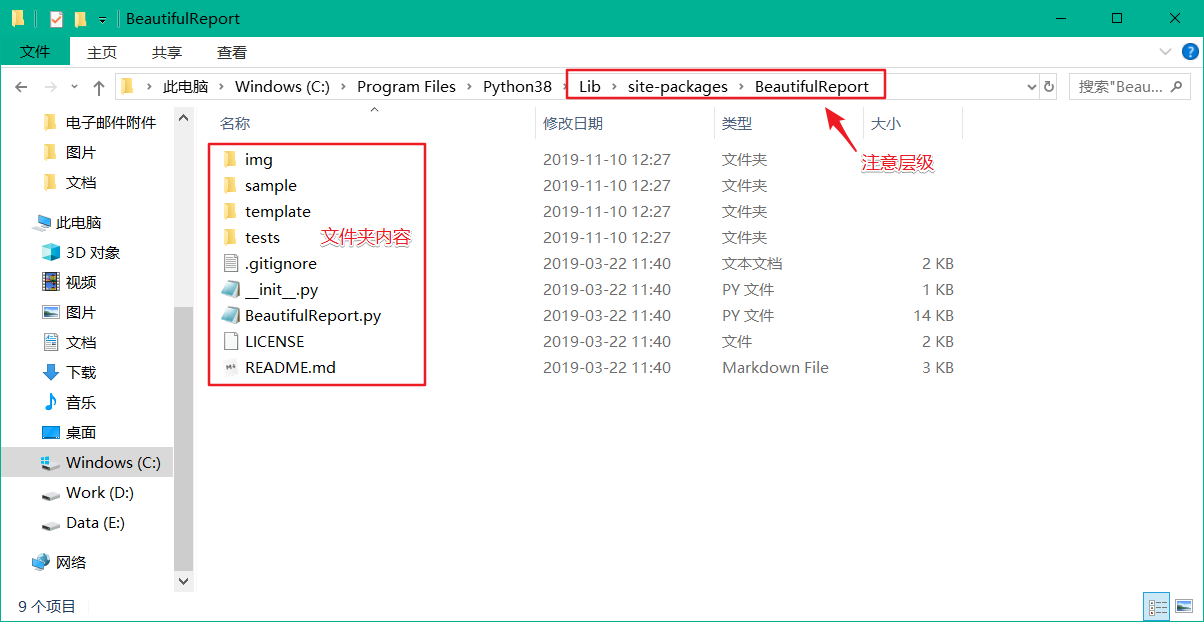Open the 查看 ribbon tab
Viewport: 1204px width, 622px height.
tap(232, 52)
